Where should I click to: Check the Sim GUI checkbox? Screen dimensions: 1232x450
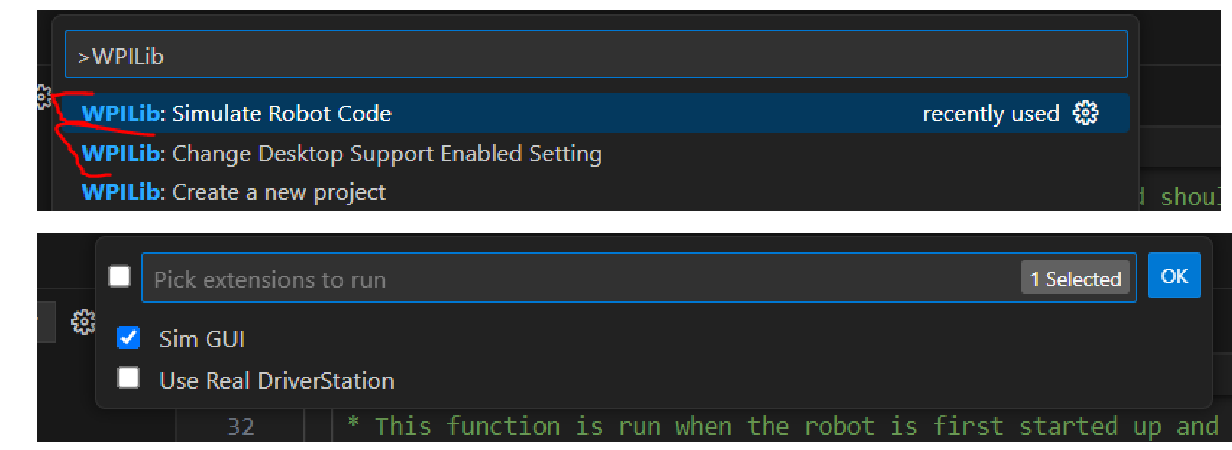(x=128, y=338)
